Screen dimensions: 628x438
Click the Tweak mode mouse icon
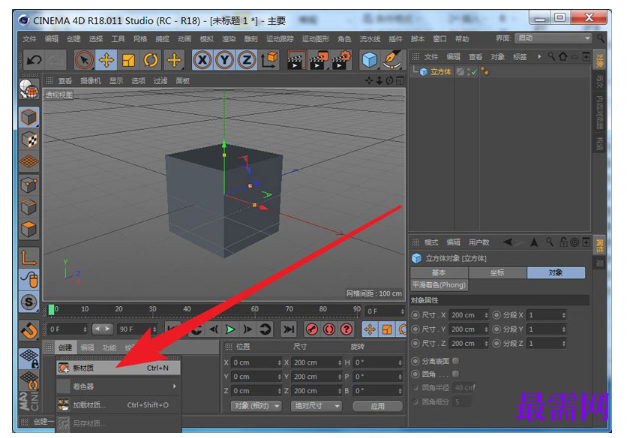(x=29, y=280)
